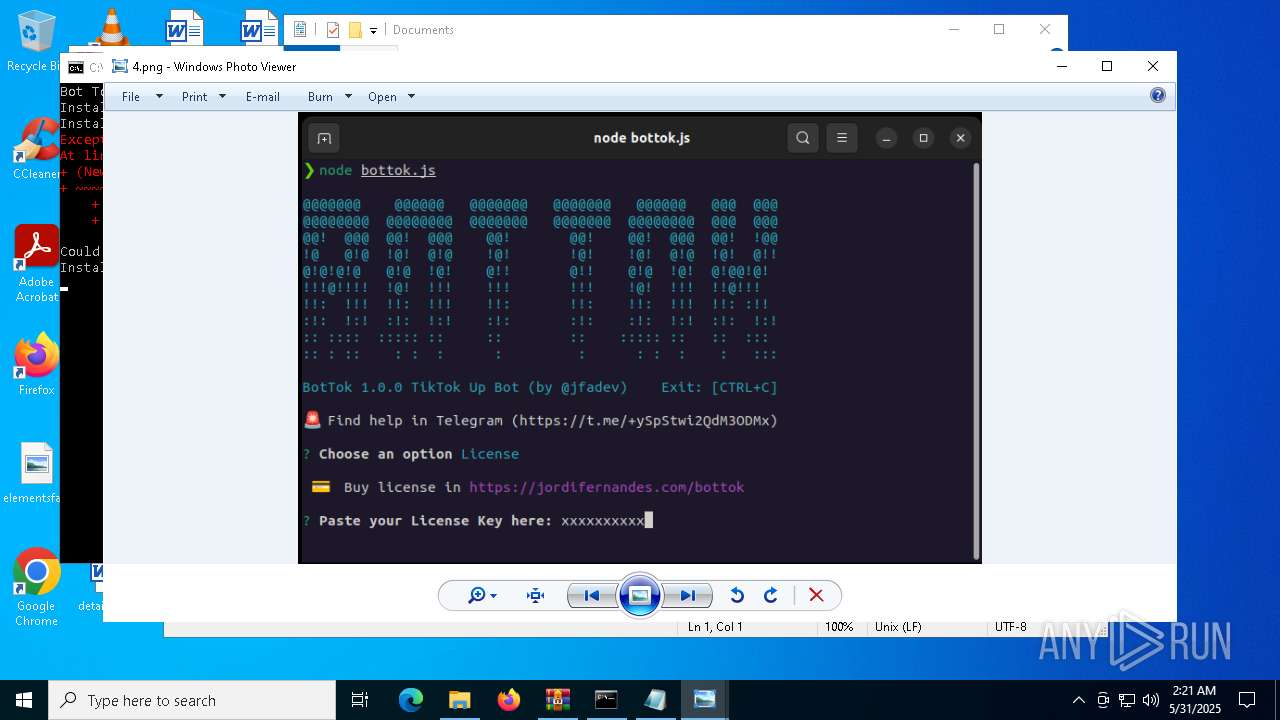Screen dimensions: 1280x720
Task: Open the notification center
Action: tap(1247, 700)
